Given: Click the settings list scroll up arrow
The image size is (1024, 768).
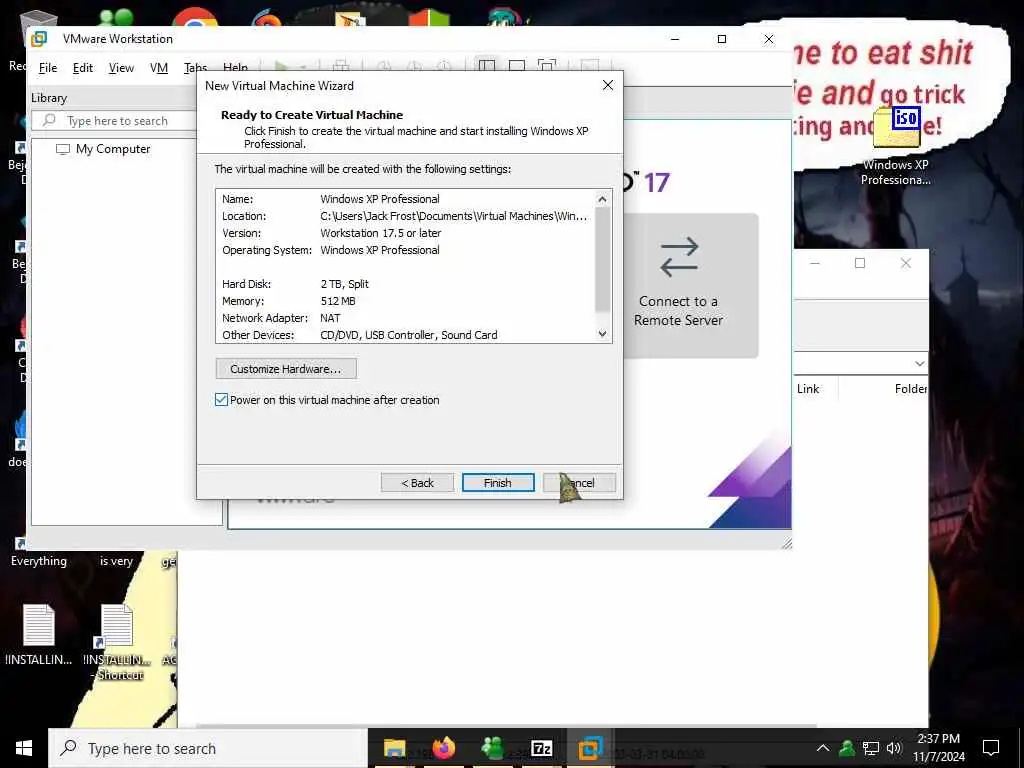Looking at the screenshot, I should 602,199.
